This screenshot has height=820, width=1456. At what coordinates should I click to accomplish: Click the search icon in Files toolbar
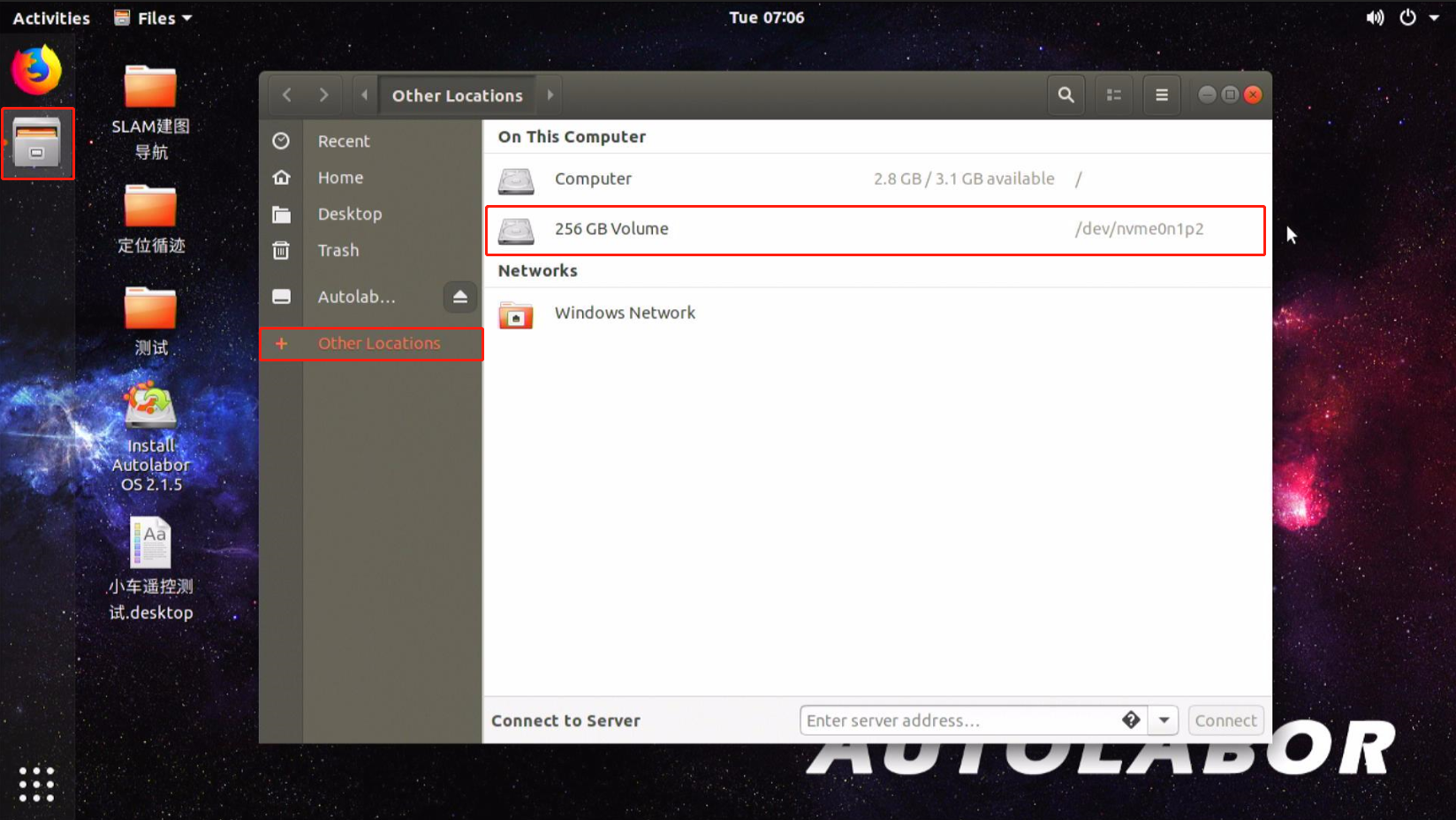pyautogui.click(x=1065, y=95)
